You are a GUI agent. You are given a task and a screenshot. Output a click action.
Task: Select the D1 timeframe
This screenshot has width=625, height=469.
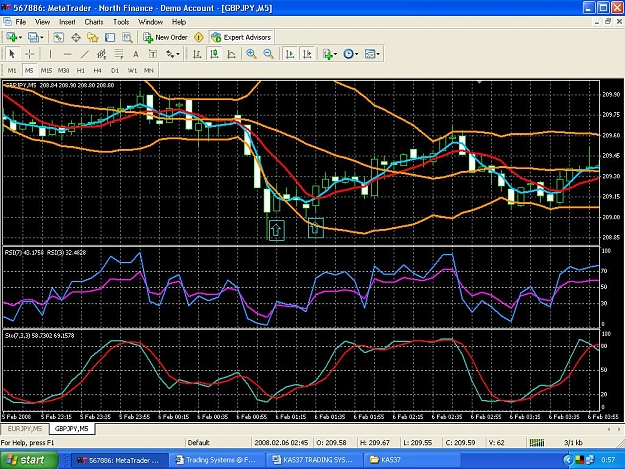[115, 71]
